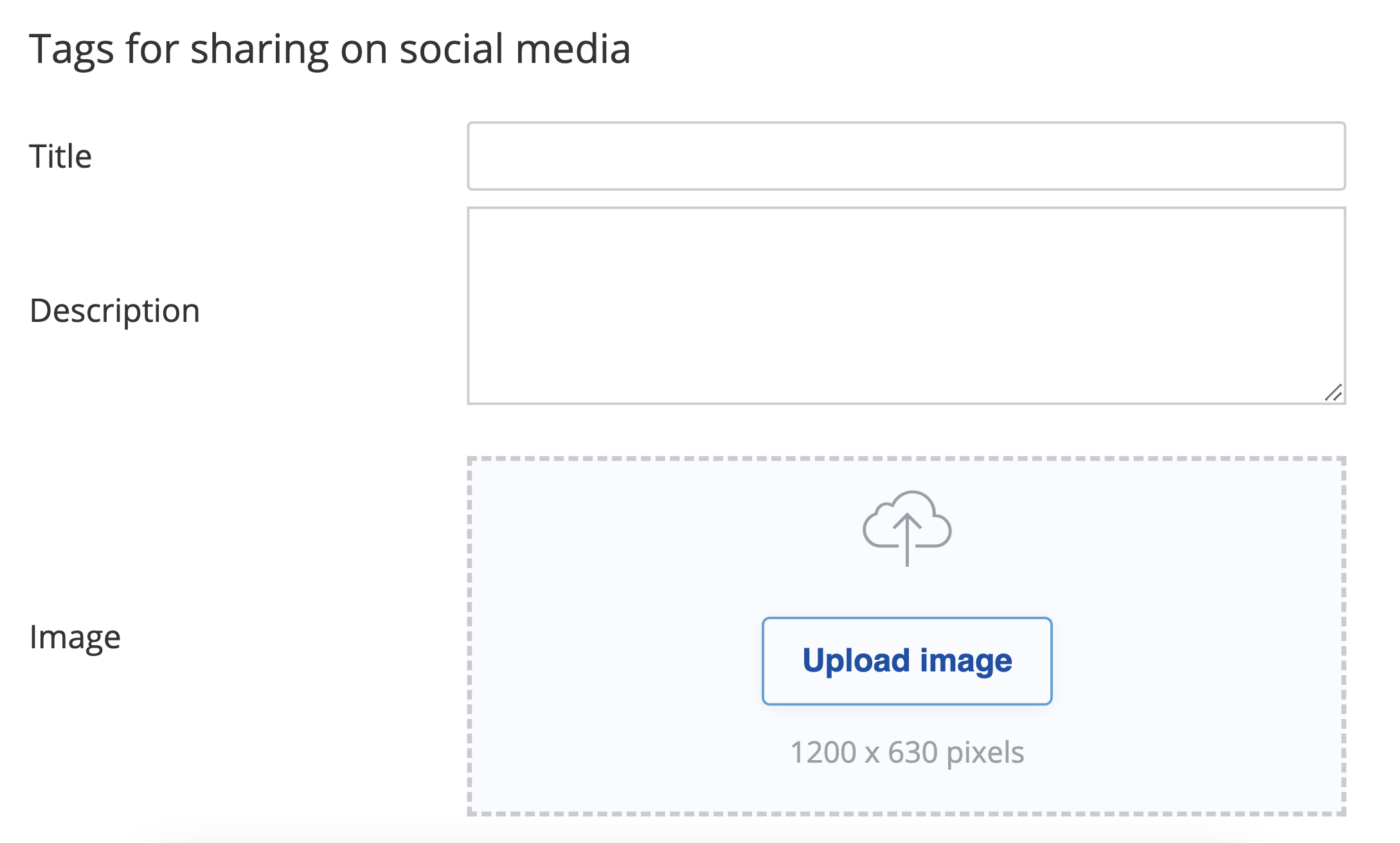The width and height of the screenshot is (1400, 843).
Task: Click the word "Title" beside the textbox
Action: coord(60,156)
